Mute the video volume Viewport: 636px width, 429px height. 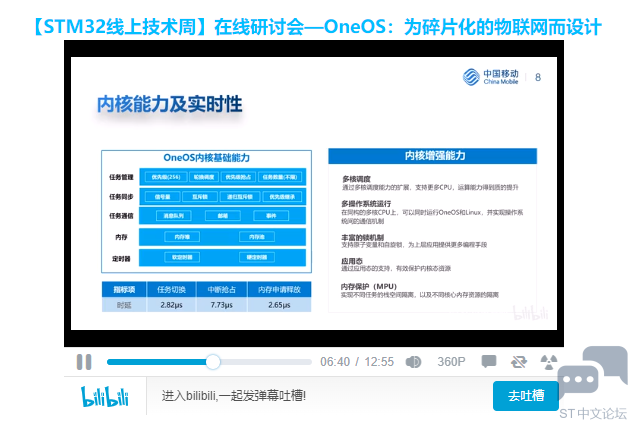click(x=413, y=362)
